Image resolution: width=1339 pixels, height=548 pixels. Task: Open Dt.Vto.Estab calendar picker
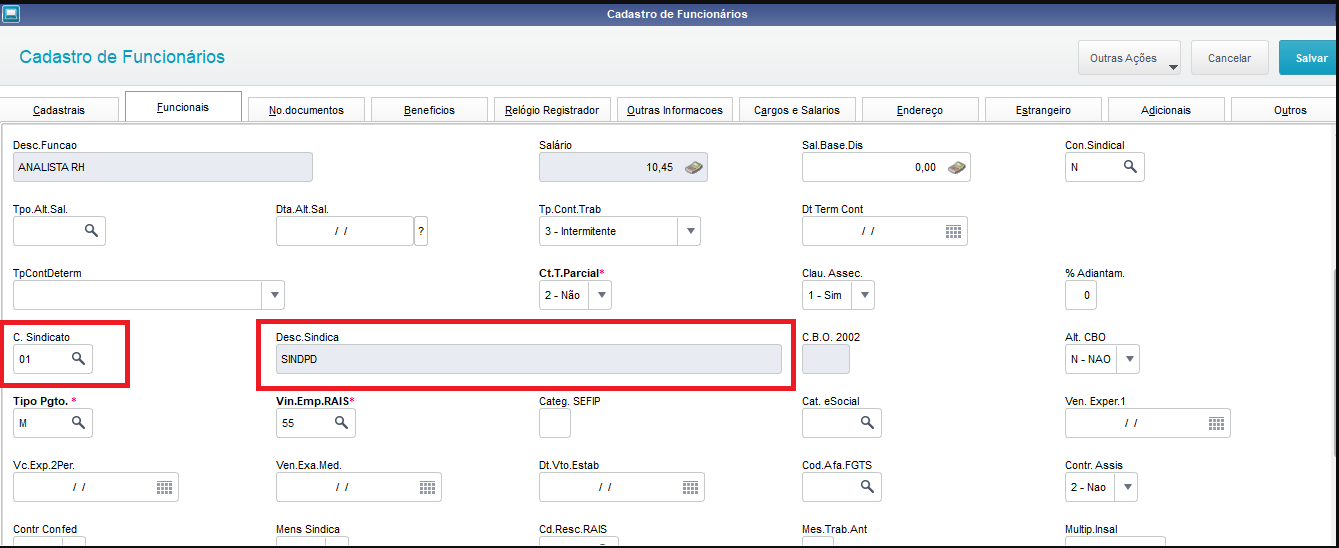click(690, 487)
